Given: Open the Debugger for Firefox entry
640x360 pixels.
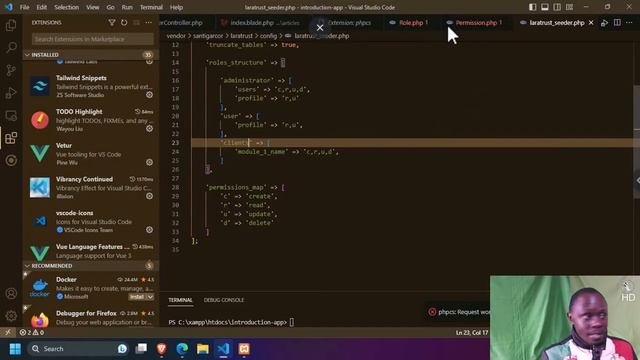Looking at the screenshot, I should point(91,317).
